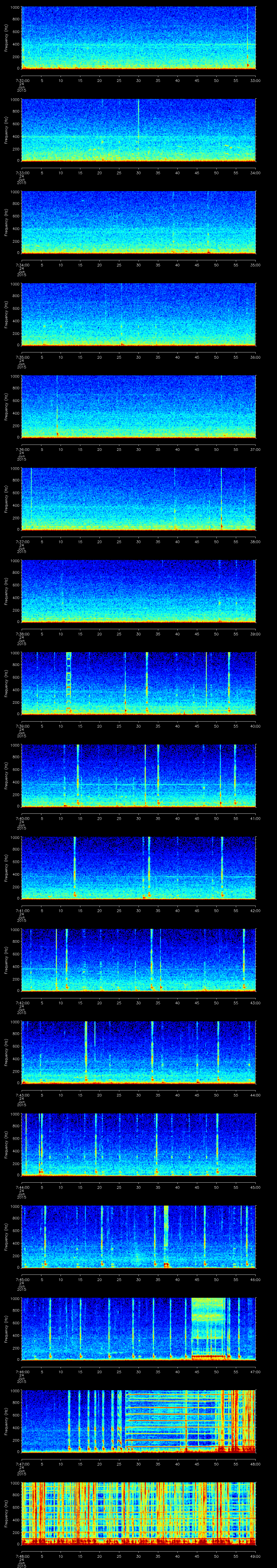This screenshot has height=1568, width=277.
Task: Select the 49:00 end time label
Action: [256, 1556]
